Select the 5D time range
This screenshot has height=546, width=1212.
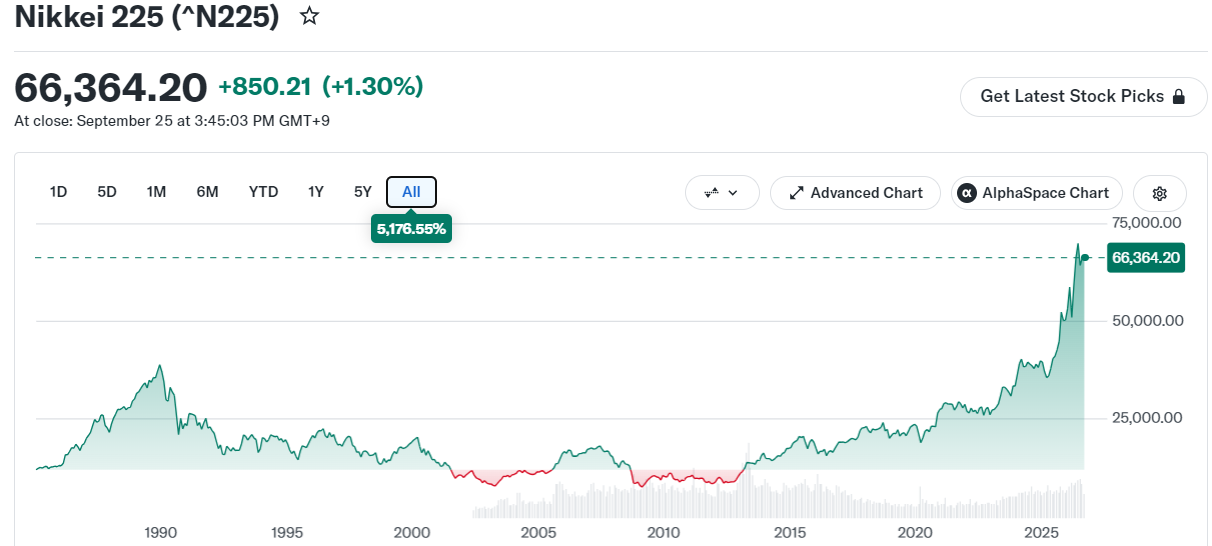click(107, 192)
